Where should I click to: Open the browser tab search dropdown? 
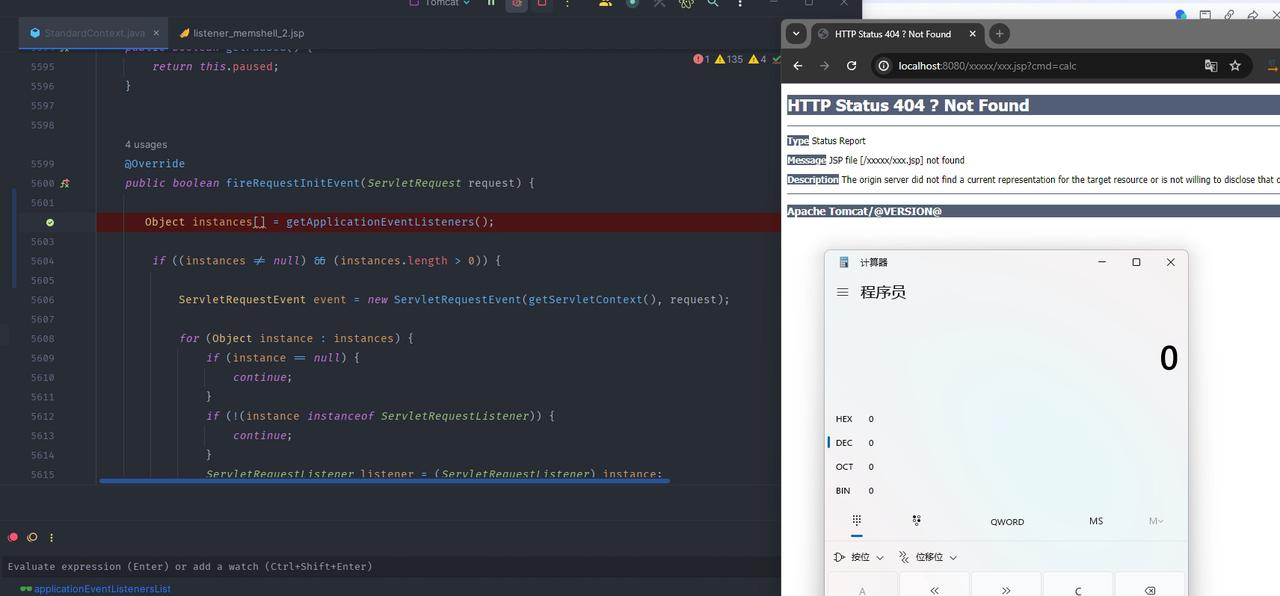pyautogui.click(x=796, y=33)
